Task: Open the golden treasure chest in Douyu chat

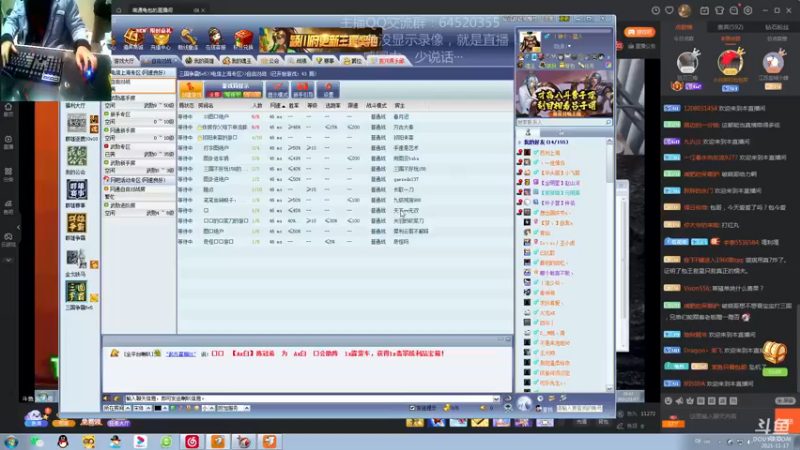Action: coord(775,351)
